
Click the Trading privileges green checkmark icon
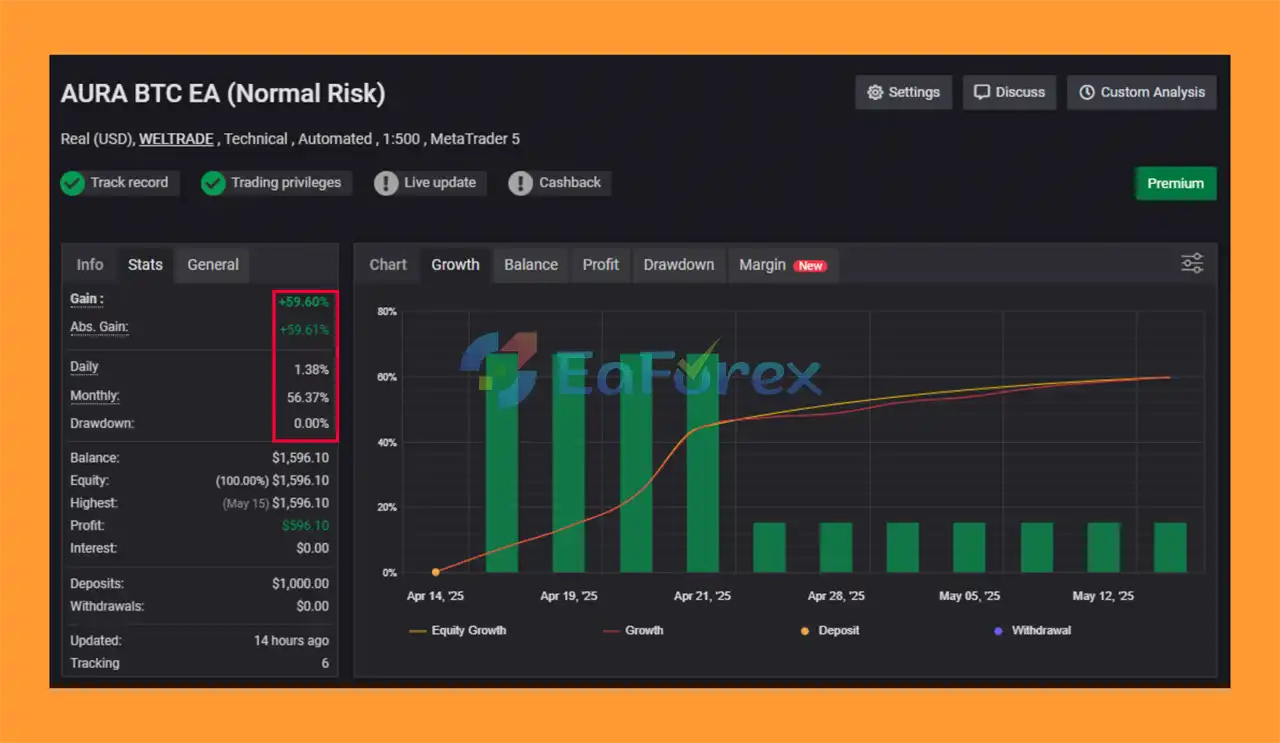pyautogui.click(x=213, y=183)
